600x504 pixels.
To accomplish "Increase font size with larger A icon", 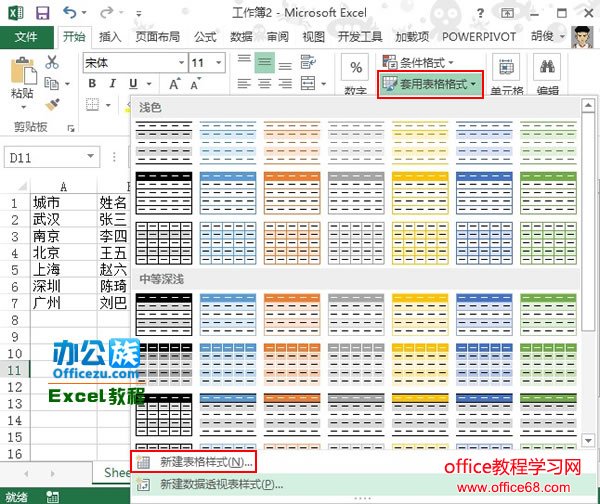I will (174, 83).
